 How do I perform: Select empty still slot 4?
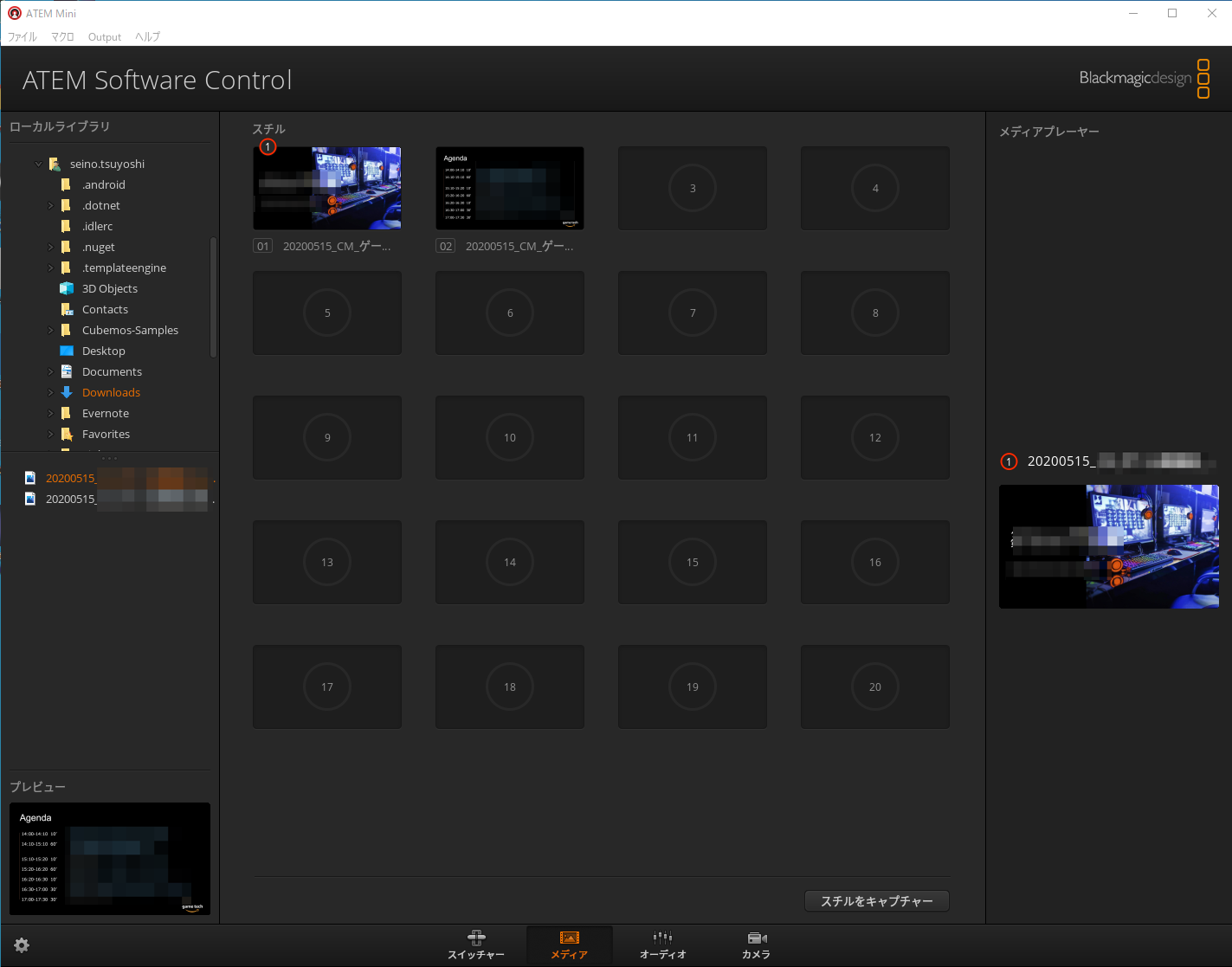875,188
